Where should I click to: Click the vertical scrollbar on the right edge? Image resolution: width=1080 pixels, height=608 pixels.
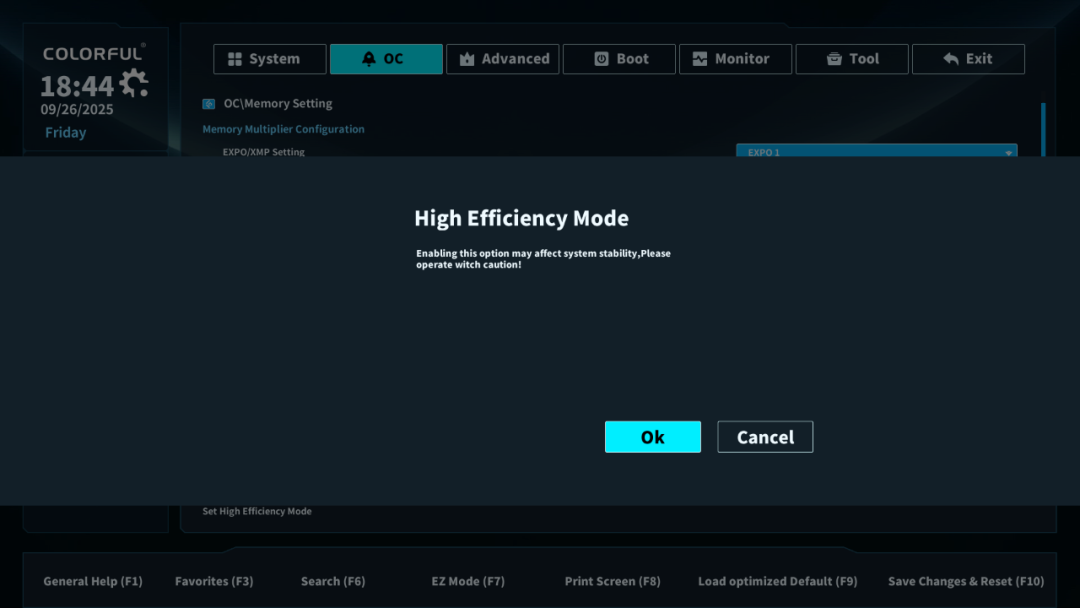click(1043, 128)
